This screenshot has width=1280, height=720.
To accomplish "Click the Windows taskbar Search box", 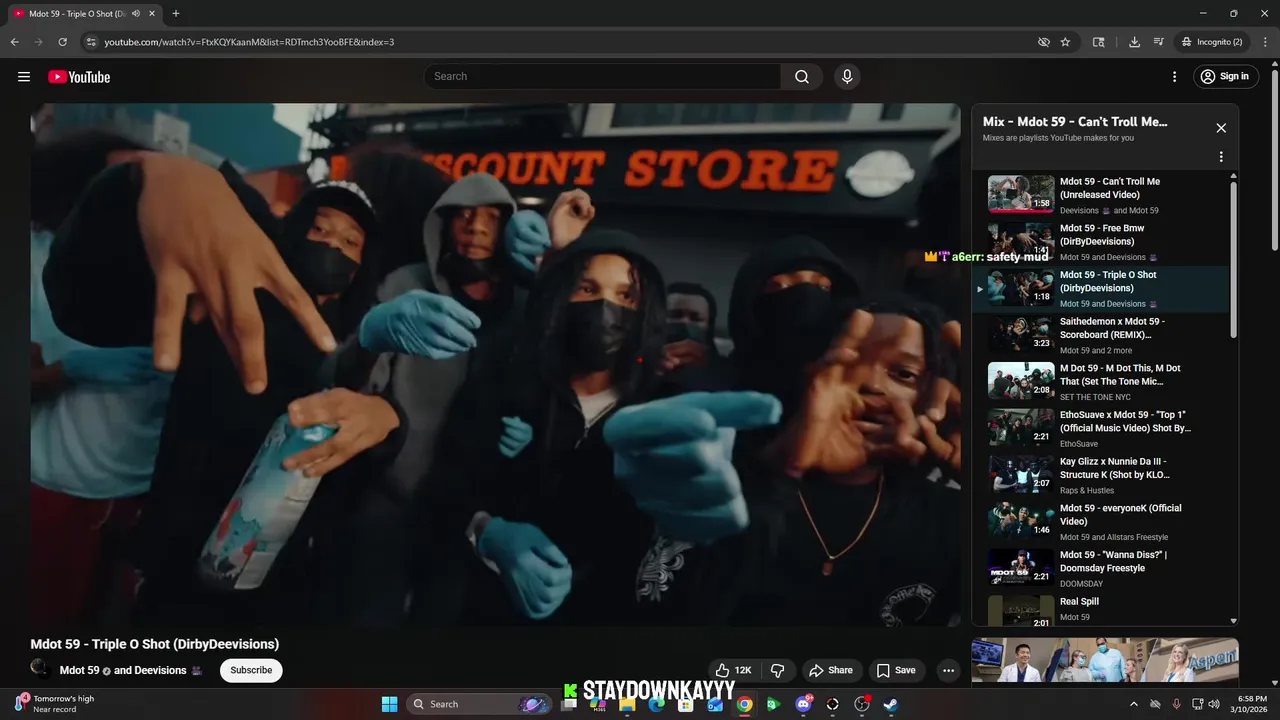I will pos(480,704).
